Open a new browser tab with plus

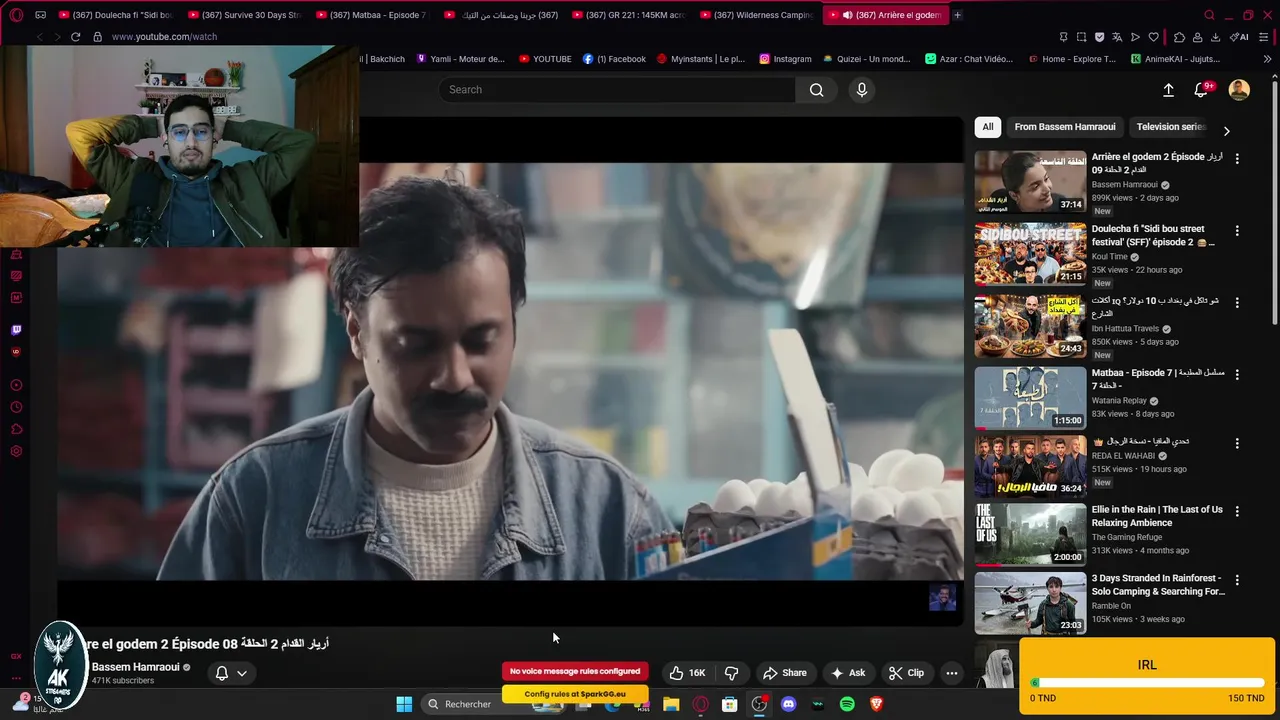957,15
